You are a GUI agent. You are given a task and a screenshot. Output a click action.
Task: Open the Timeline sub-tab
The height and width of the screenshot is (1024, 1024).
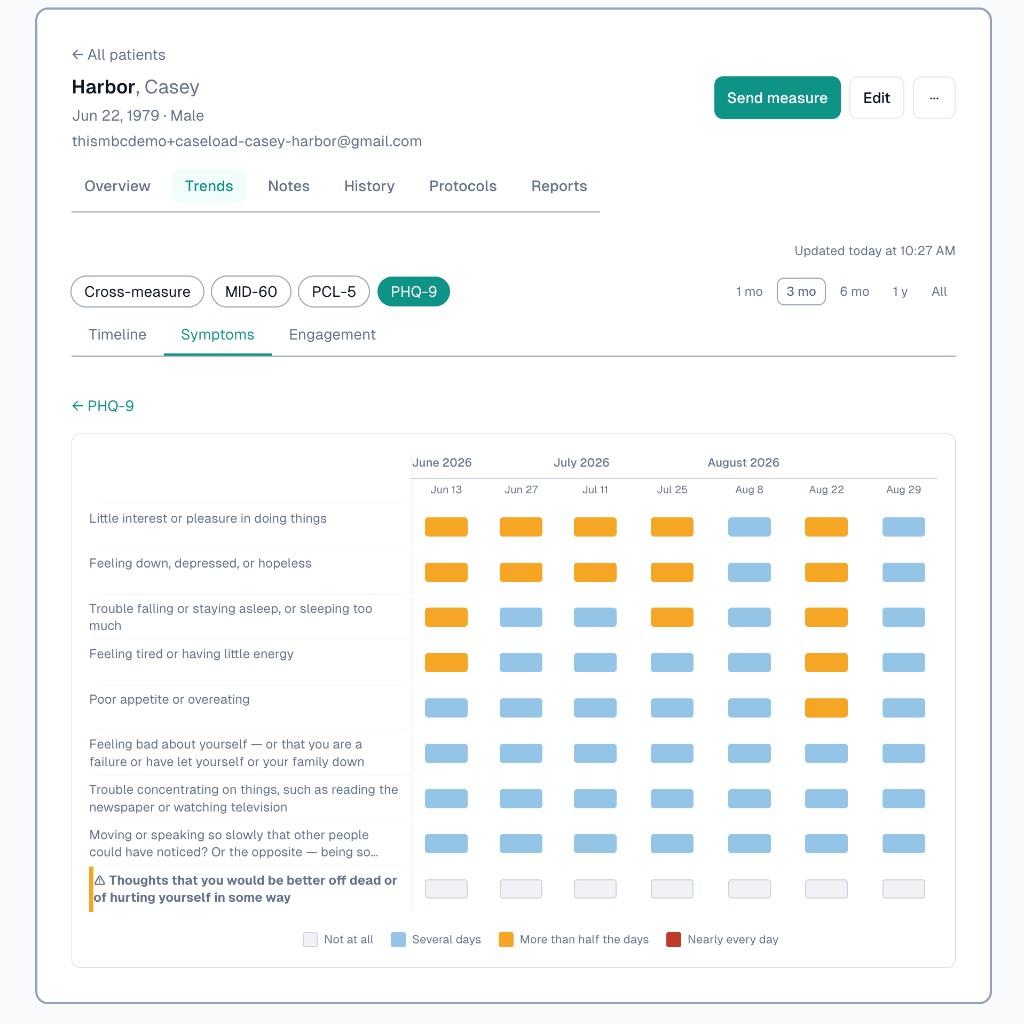tap(118, 334)
